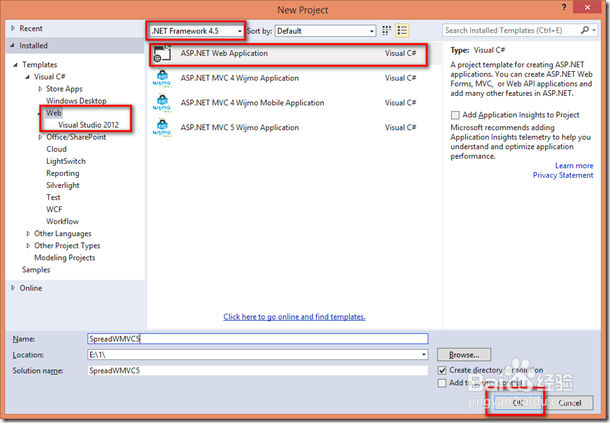610x423 pixels.
Task: Open the .NET Framework 4.5 dropdown
Action: tap(197, 31)
